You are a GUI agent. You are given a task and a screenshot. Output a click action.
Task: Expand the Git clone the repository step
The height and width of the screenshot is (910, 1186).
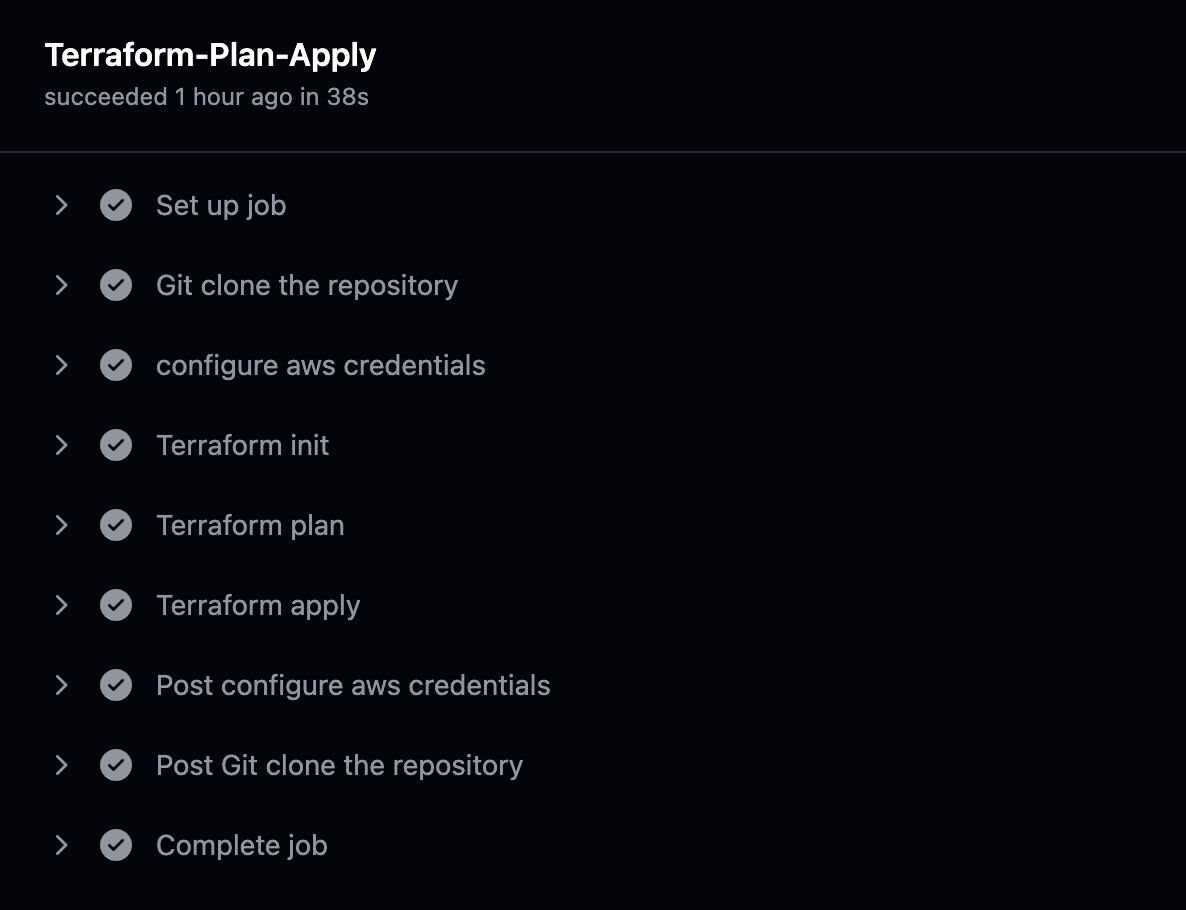click(x=61, y=285)
